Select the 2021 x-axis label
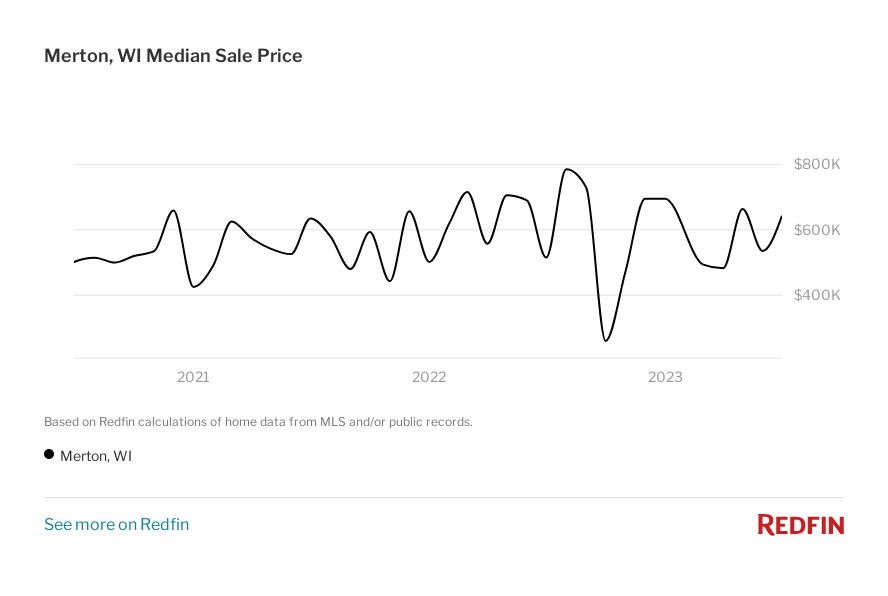This screenshot has width=888, height=596. [193, 377]
